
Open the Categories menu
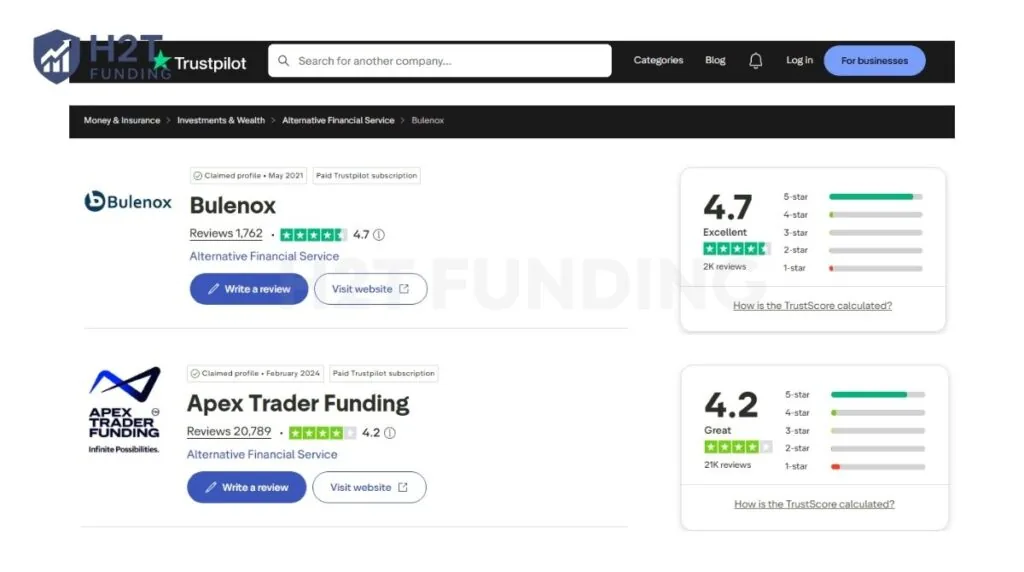click(x=658, y=60)
